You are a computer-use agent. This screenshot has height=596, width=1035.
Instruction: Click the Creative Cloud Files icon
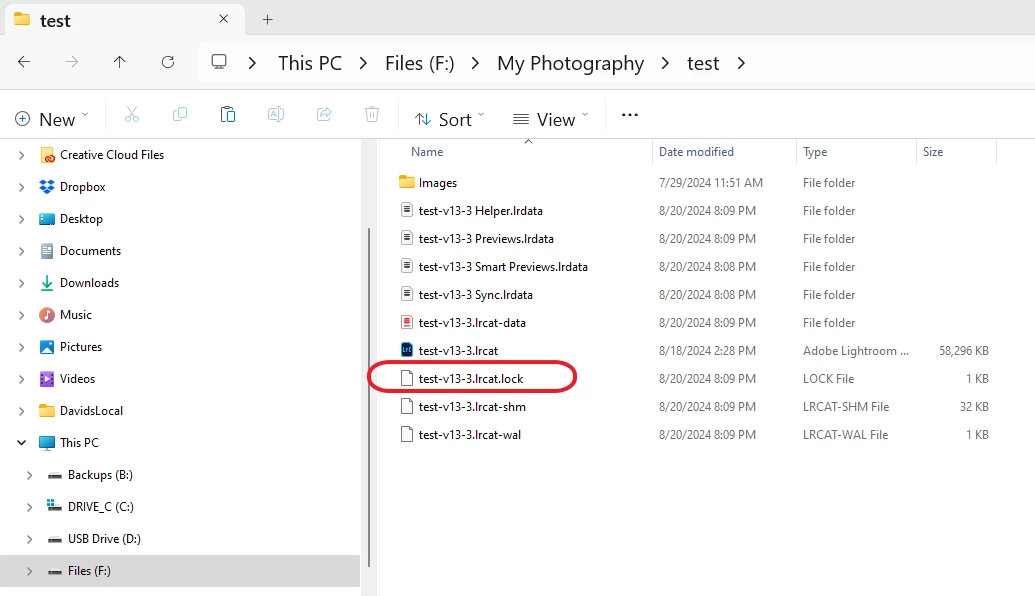click(x=48, y=155)
